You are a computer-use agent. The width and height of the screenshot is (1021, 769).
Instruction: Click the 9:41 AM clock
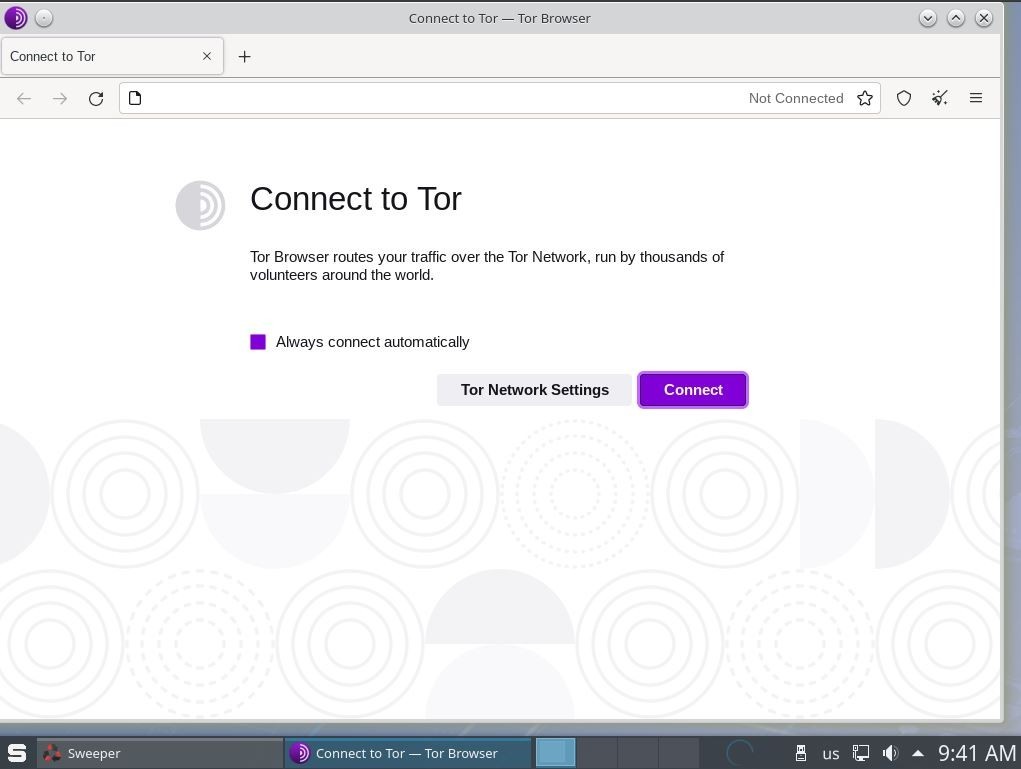(x=977, y=753)
